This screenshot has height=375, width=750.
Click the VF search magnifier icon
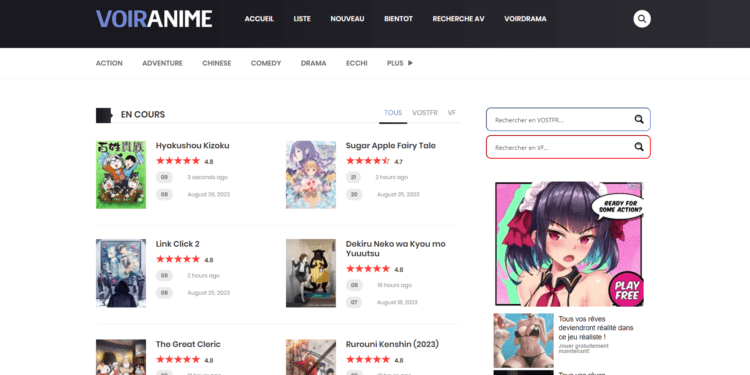point(639,147)
